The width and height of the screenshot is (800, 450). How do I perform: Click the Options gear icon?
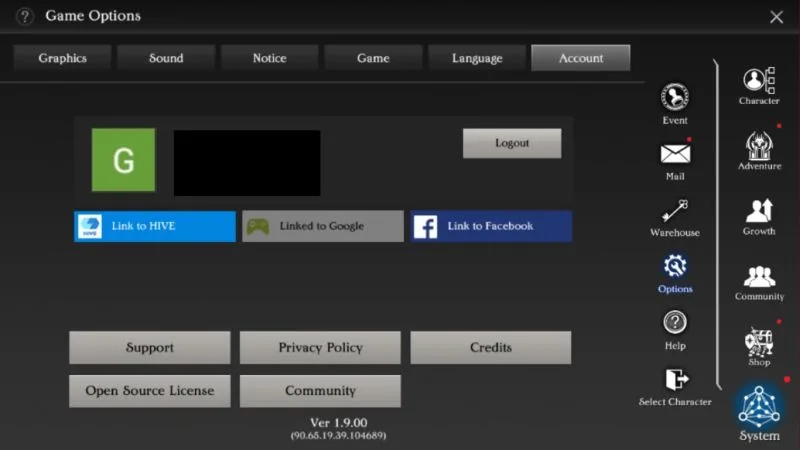tap(675, 267)
